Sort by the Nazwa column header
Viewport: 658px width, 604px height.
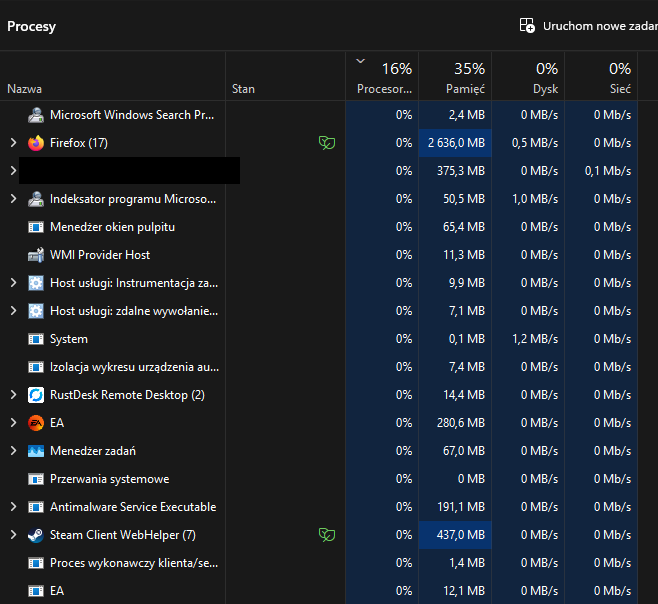pyautogui.click(x=25, y=89)
